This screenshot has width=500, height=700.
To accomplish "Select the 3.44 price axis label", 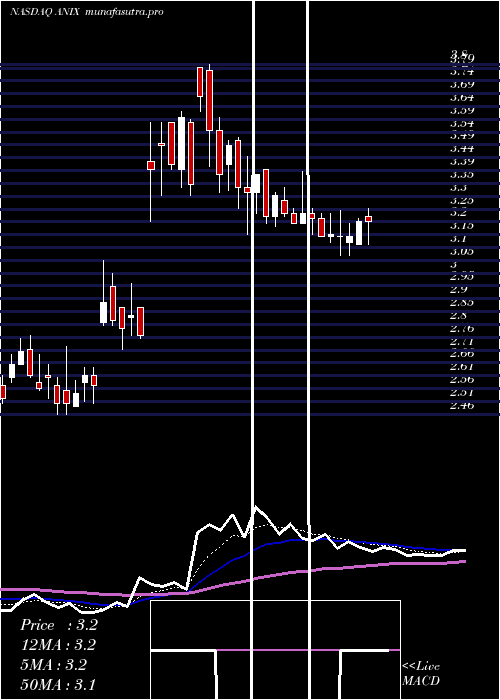I will (462, 148).
